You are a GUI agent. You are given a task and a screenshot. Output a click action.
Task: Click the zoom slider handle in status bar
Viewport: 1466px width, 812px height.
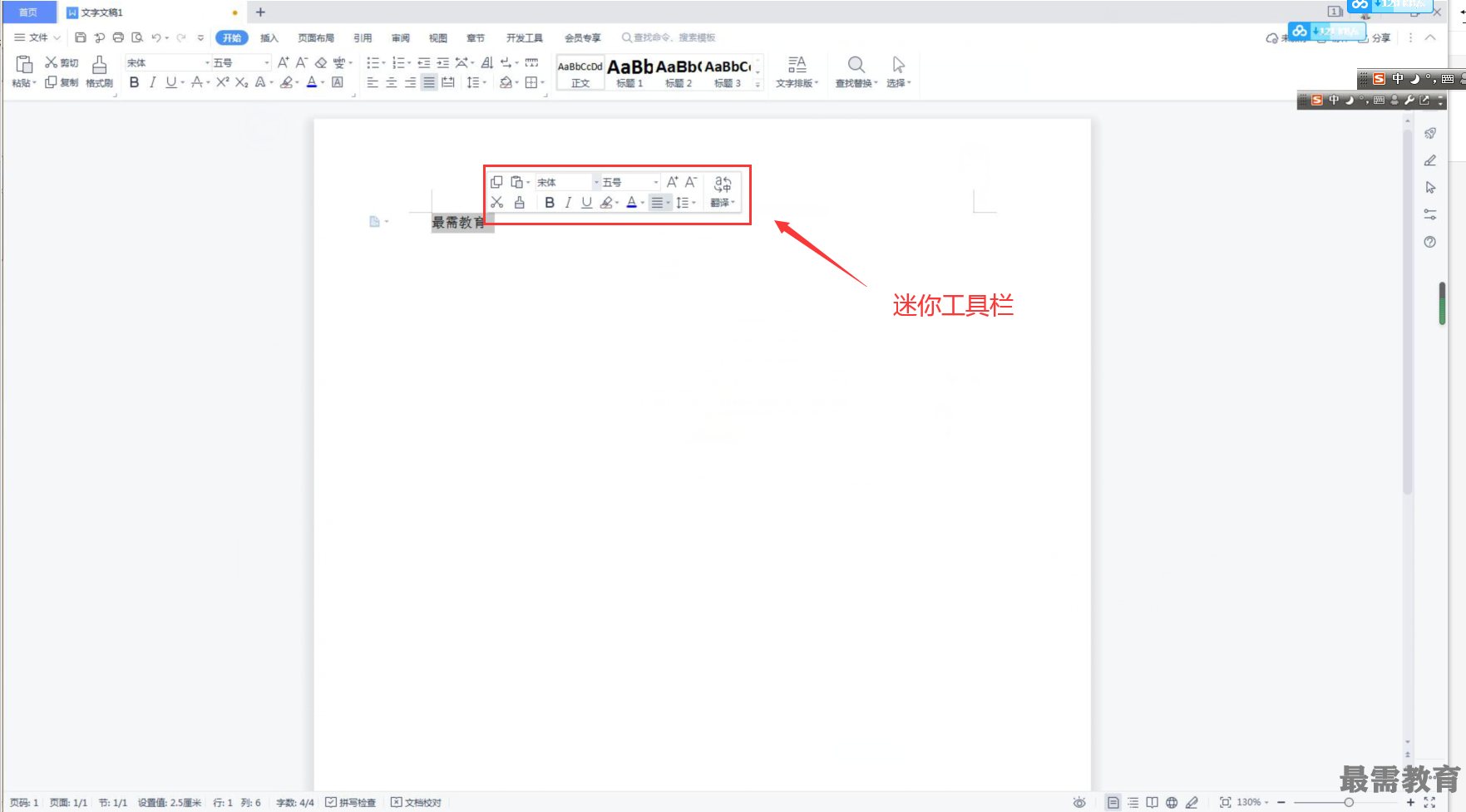coord(1349,802)
